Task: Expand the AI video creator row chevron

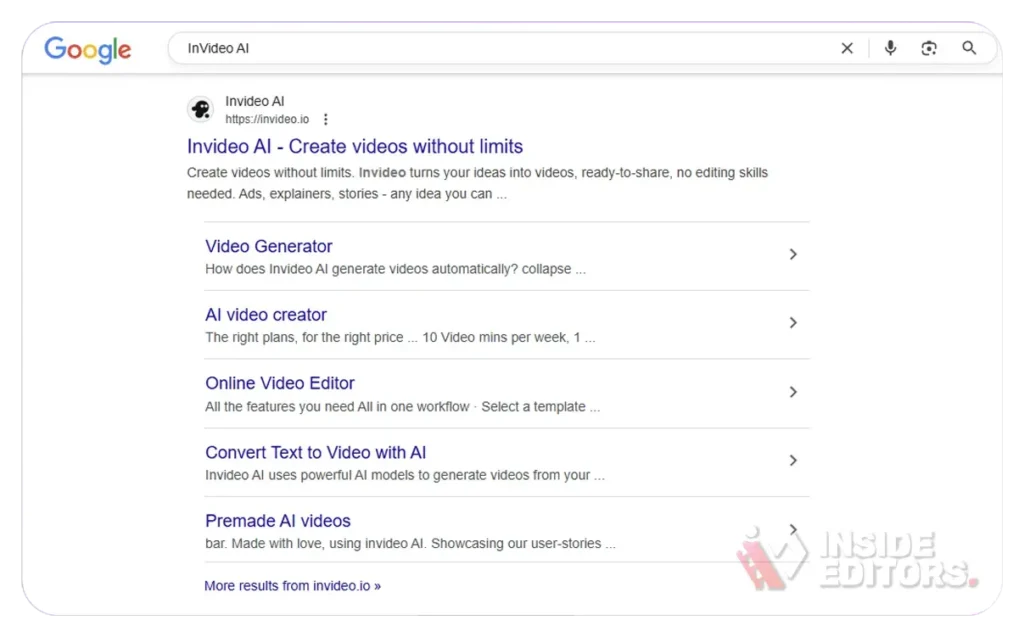Action: click(x=793, y=323)
